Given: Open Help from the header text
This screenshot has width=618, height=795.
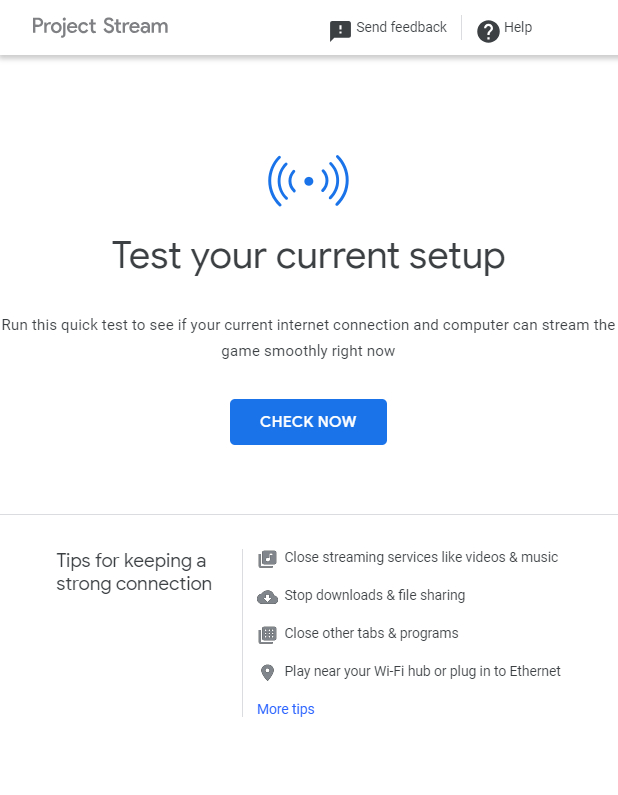Looking at the screenshot, I should coord(518,27).
